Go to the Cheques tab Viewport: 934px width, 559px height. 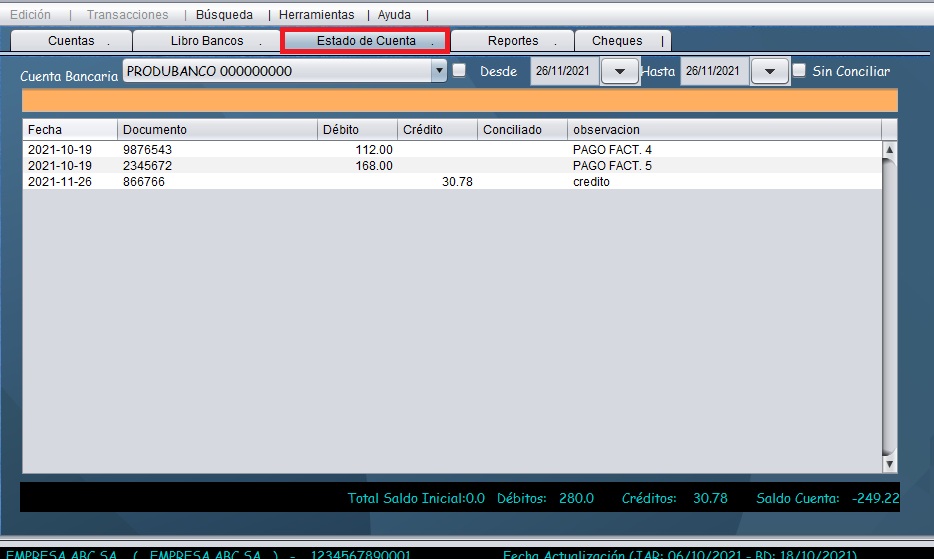617,41
